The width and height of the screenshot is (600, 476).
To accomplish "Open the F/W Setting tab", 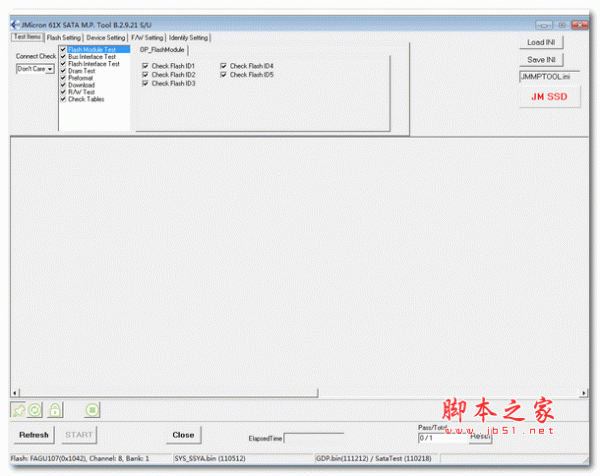I will pyautogui.click(x=147, y=37).
